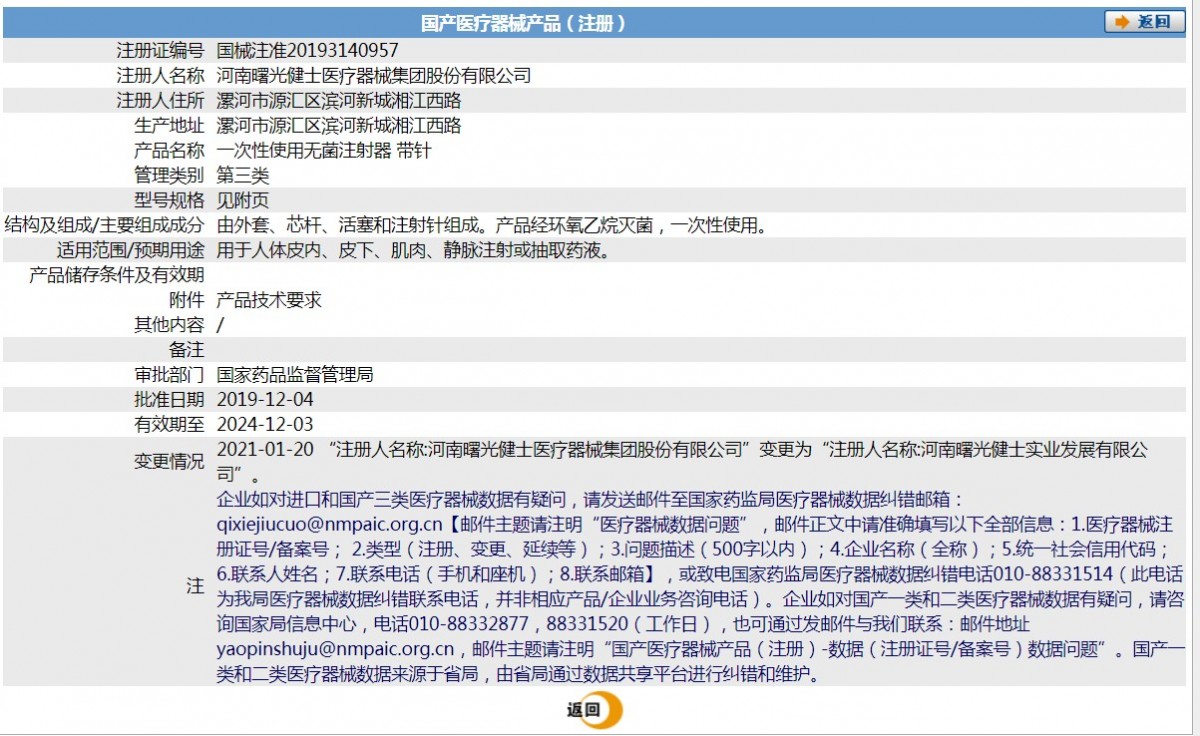The image size is (1200, 736).
Task: Click the 返回 button below the note text
Action: click(594, 710)
